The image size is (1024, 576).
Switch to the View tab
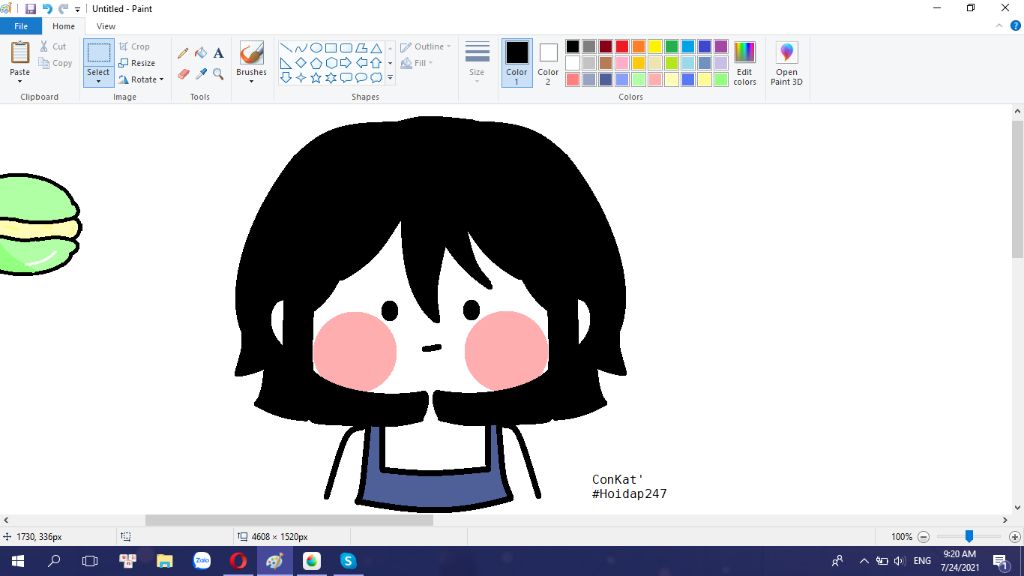point(106,26)
